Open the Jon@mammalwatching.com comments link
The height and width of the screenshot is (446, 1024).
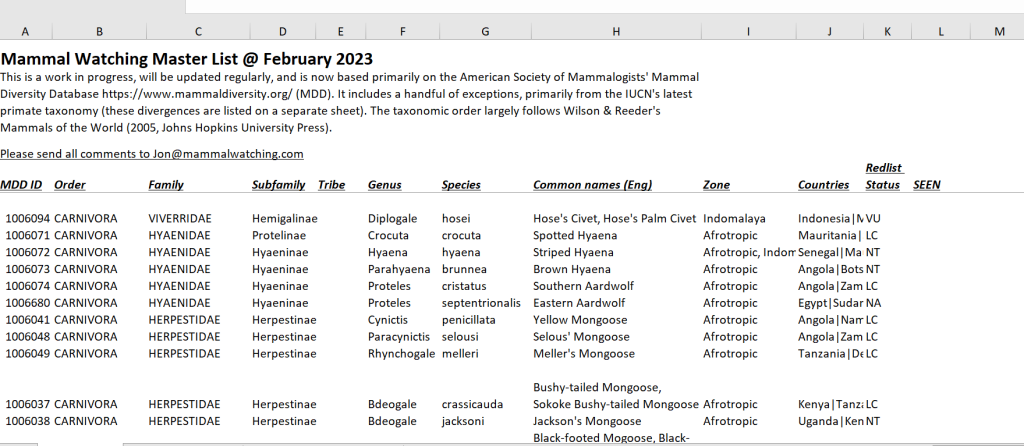(152, 154)
